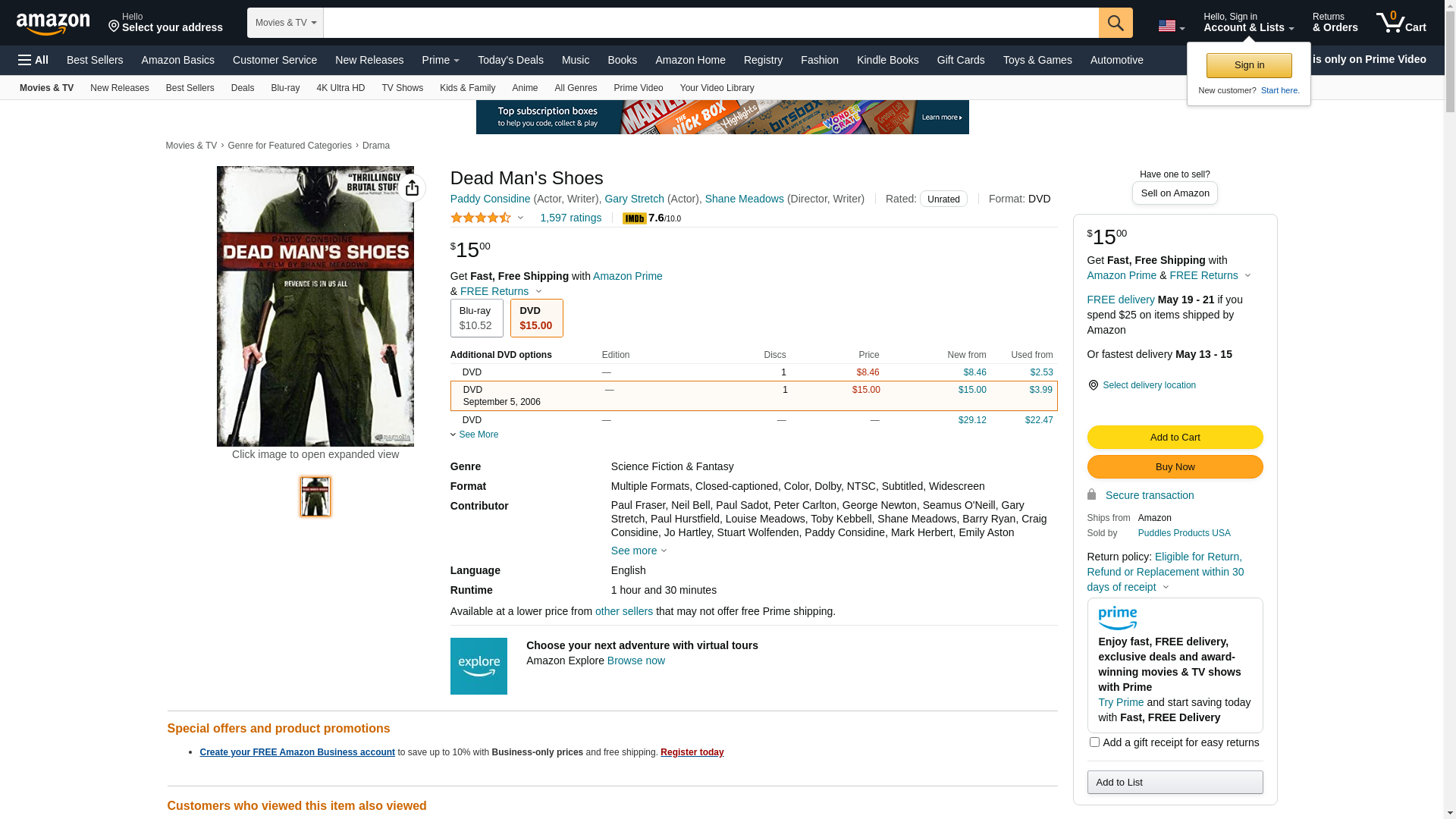Open the 1,597 ratings link

[570, 218]
